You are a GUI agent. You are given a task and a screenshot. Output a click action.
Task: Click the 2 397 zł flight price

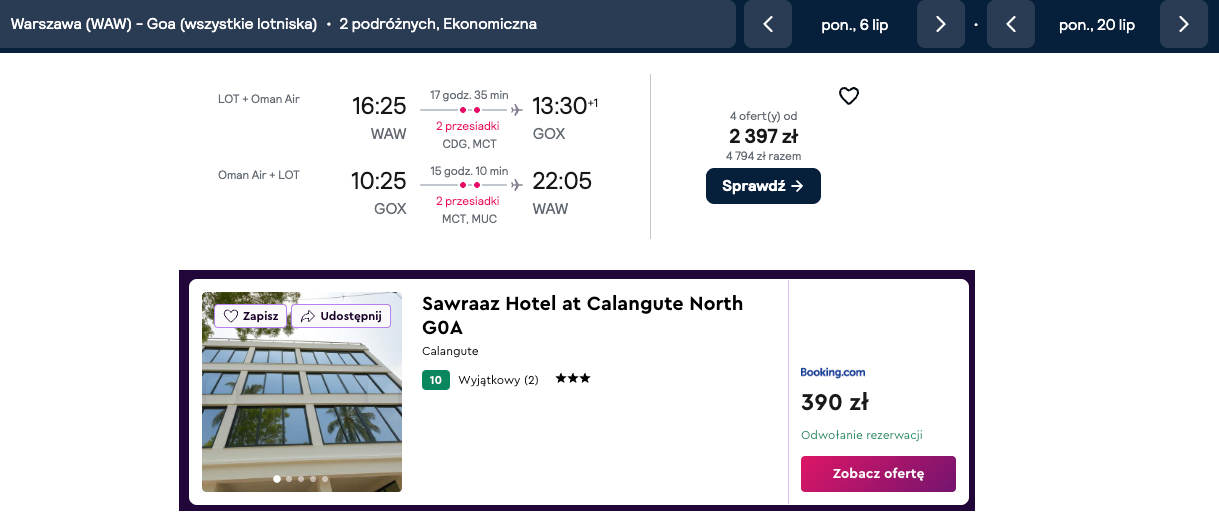(763, 137)
